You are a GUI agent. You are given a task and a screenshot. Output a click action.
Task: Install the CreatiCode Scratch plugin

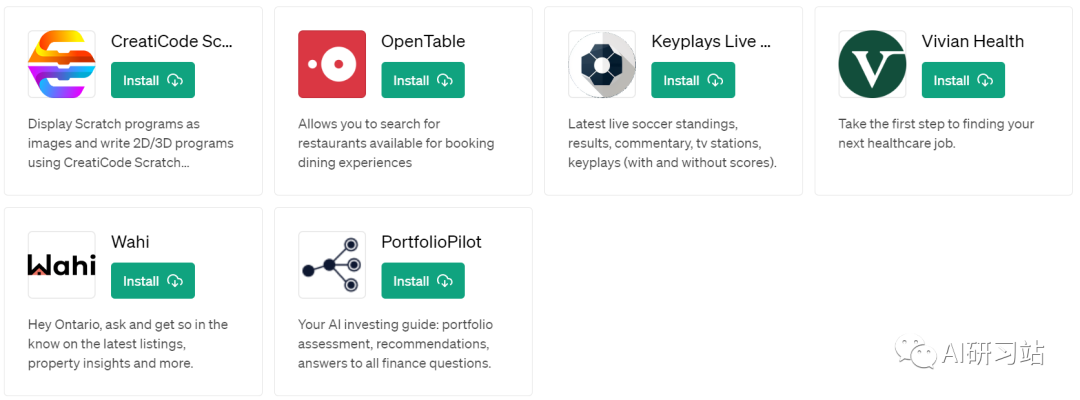pyautogui.click(x=153, y=81)
